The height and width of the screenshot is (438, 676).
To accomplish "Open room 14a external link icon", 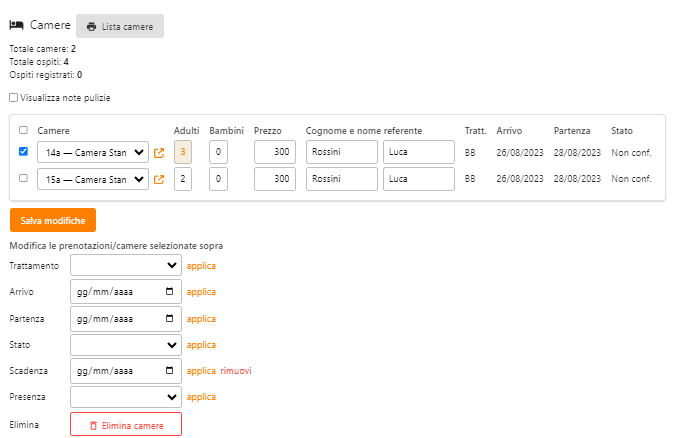I will coord(159,153).
